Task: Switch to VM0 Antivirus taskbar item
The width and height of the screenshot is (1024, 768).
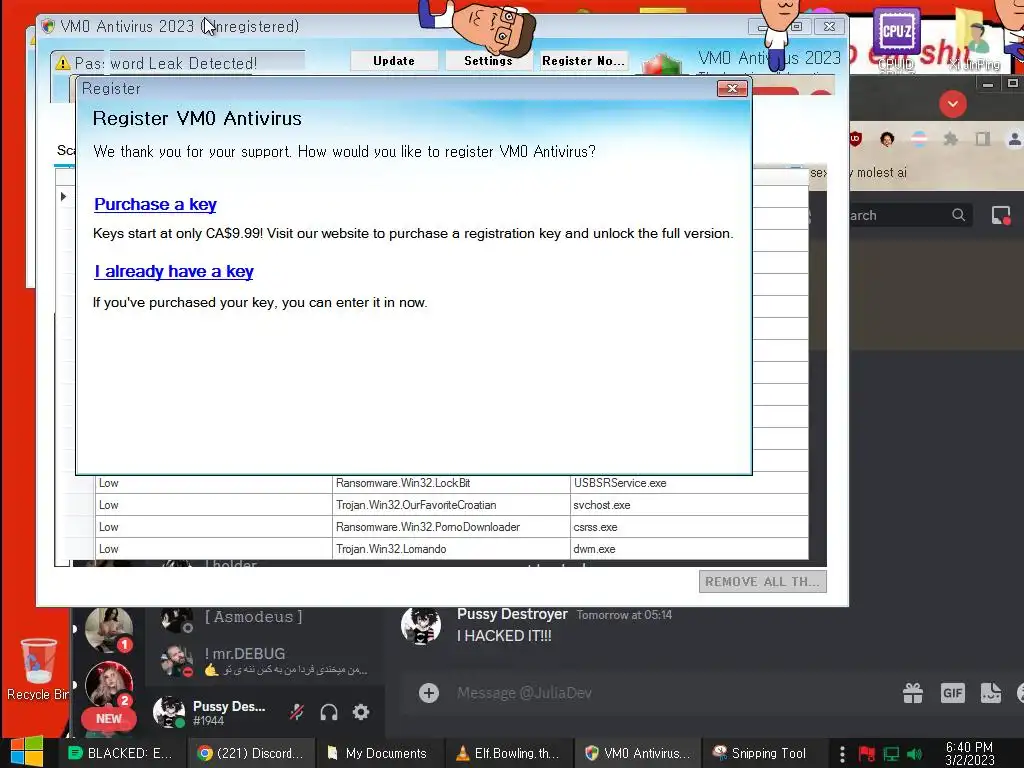Action: click(637, 753)
